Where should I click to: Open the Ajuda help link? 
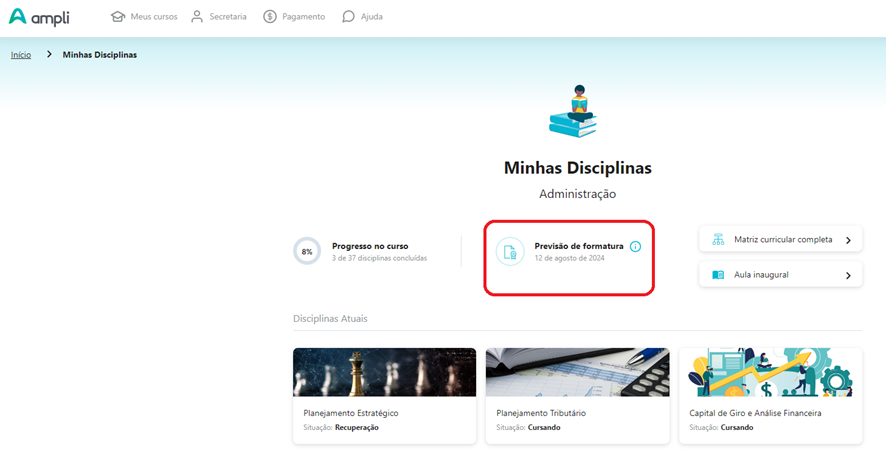point(362,16)
